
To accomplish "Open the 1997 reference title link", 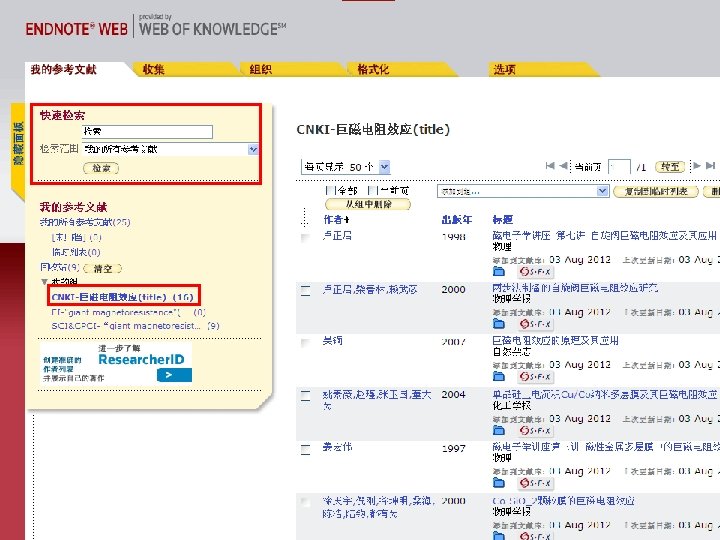I will click(x=606, y=447).
